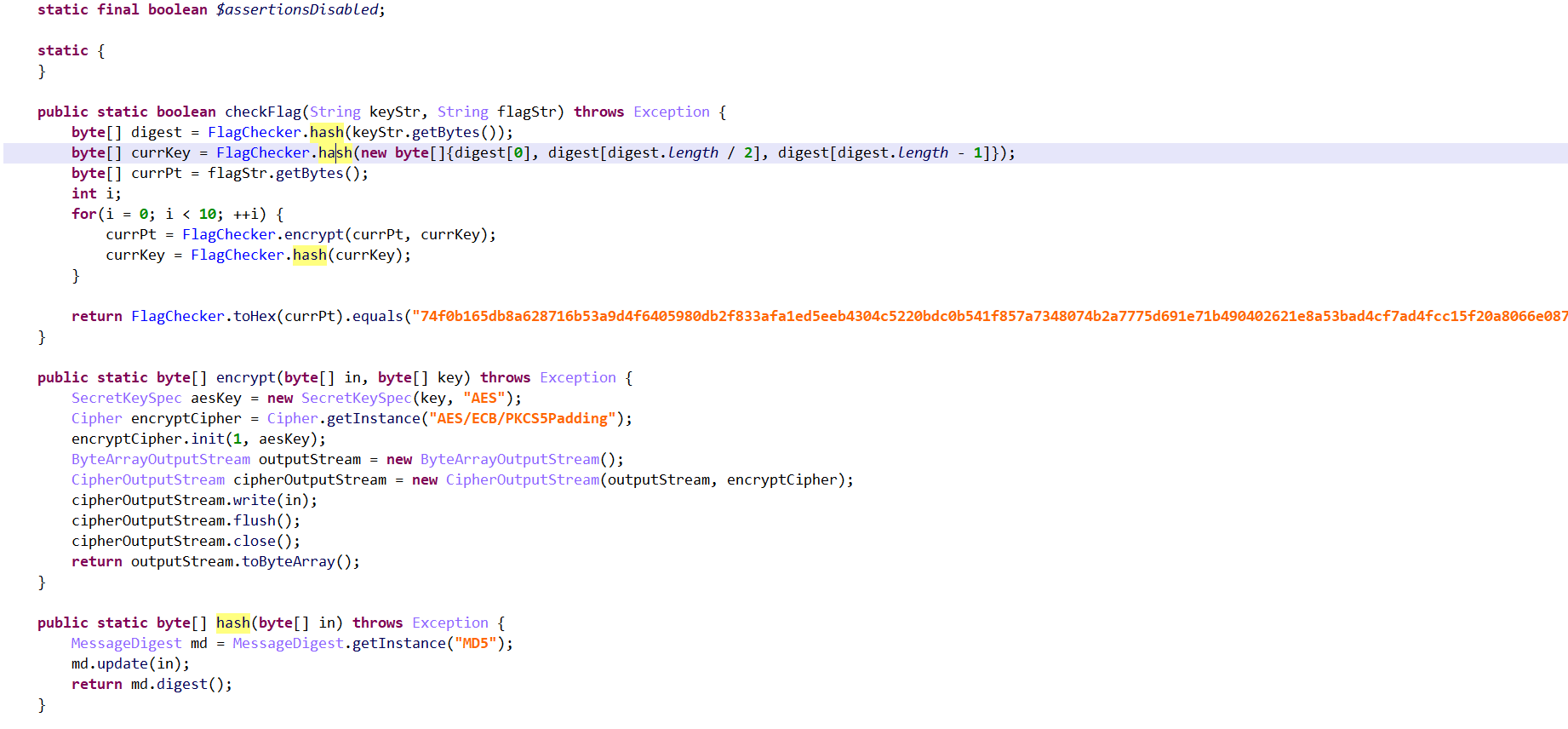
Task: Click the toHex call in the return statement
Action: [x=254, y=316]
